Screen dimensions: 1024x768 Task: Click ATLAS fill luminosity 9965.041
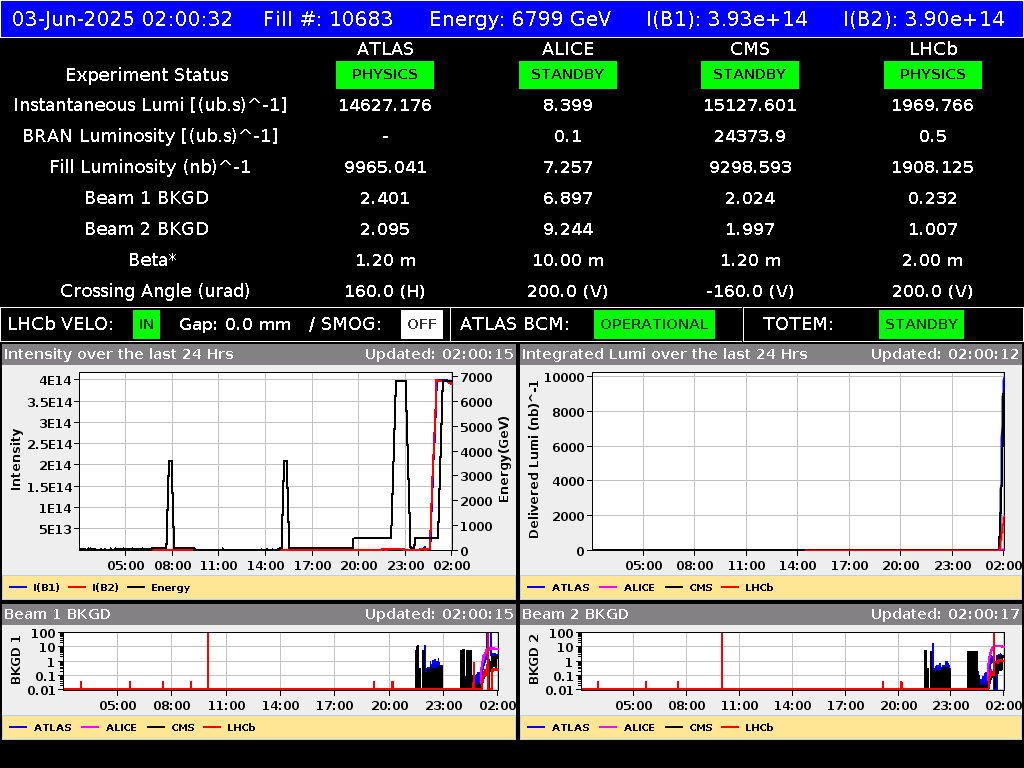(x=385, y=167)
